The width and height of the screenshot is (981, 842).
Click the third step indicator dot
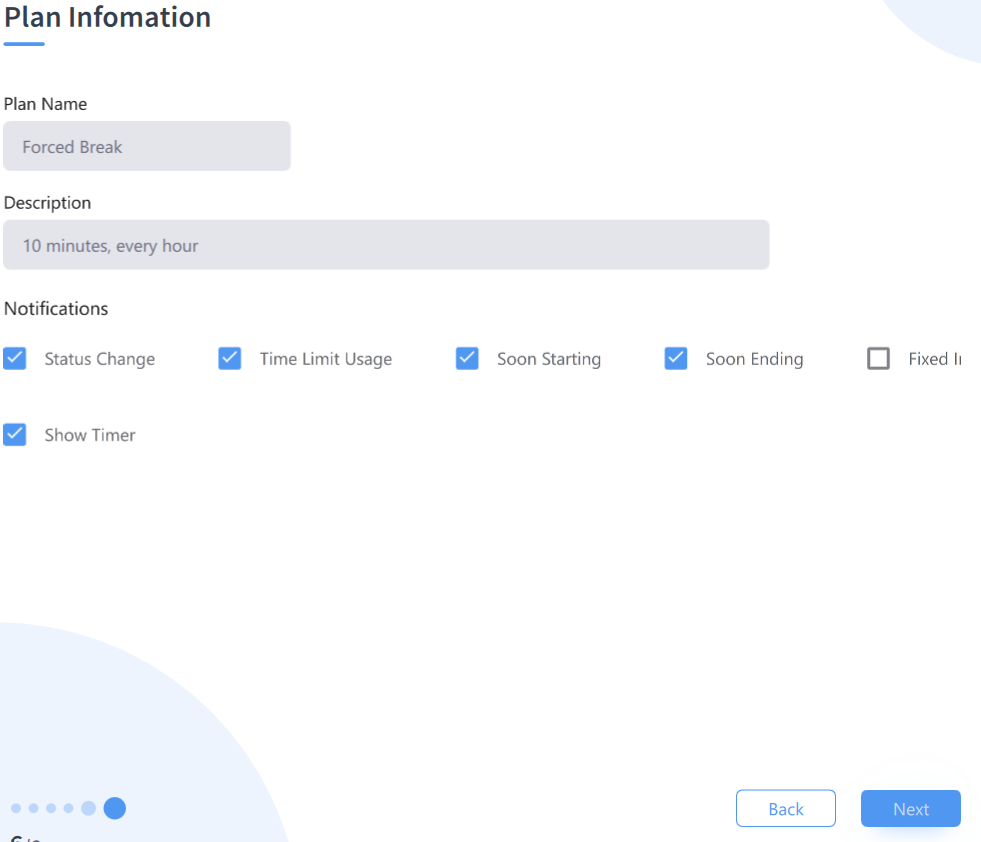point(51,808)
